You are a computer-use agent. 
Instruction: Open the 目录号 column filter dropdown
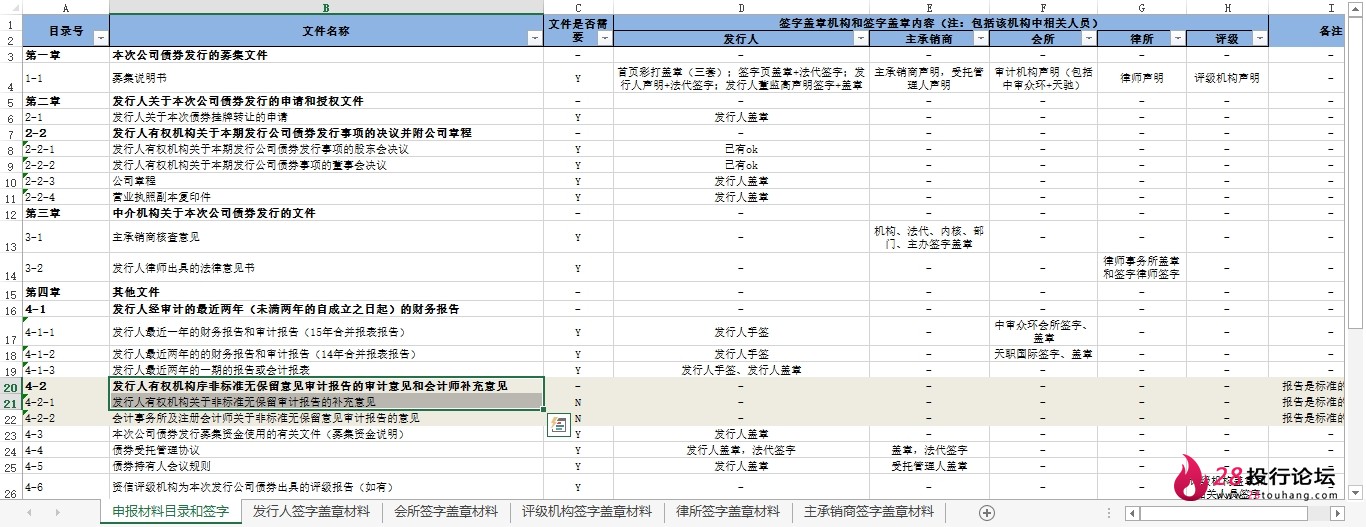[x=99, y=38]
